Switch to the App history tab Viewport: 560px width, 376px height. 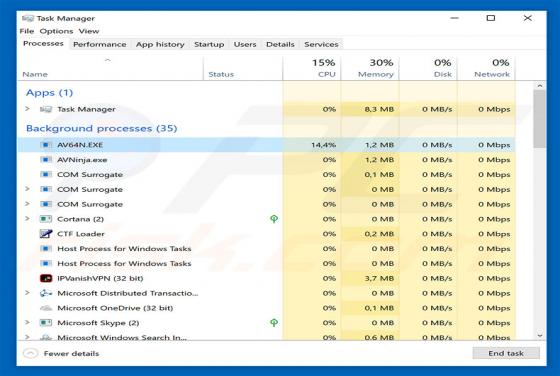pyautogui.click(x=160, y=44)
